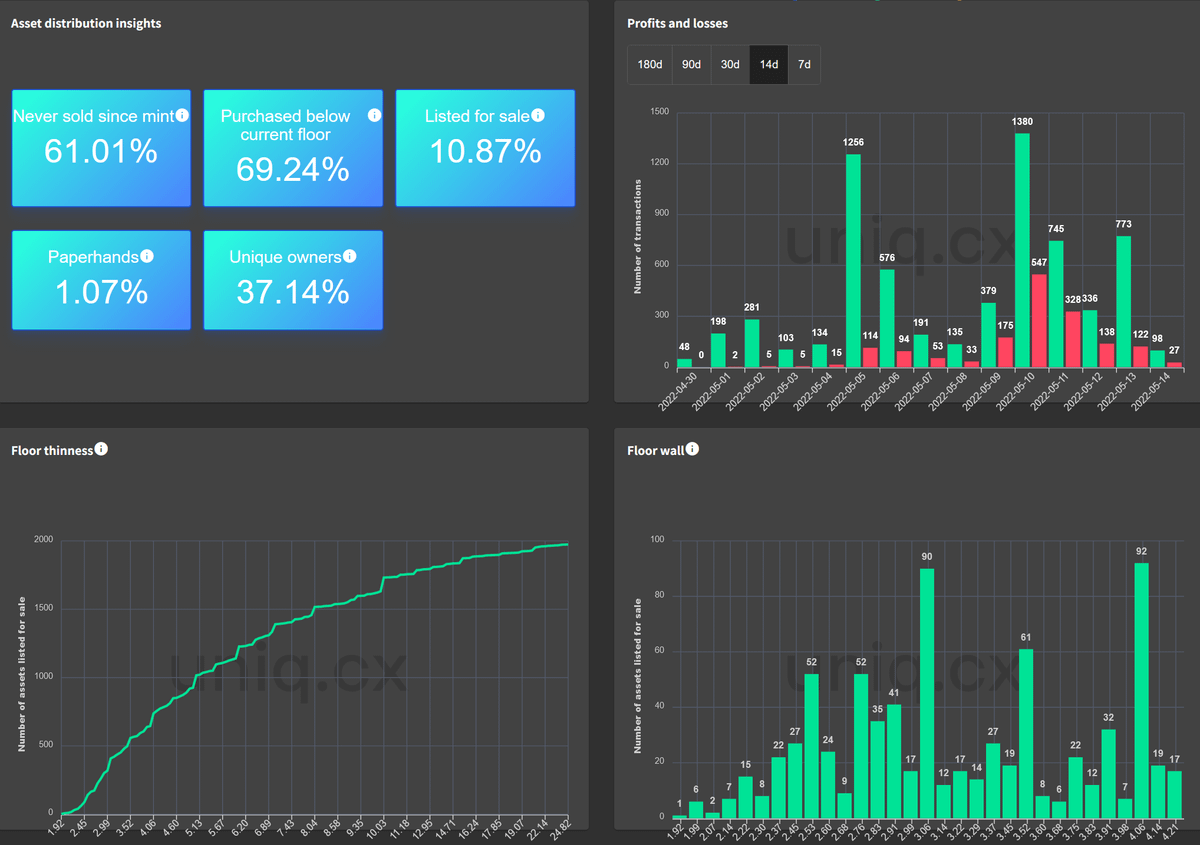Switch profits chart to 180d range
The width and height of the screenshot is (1200, 845).
point(650,65)
